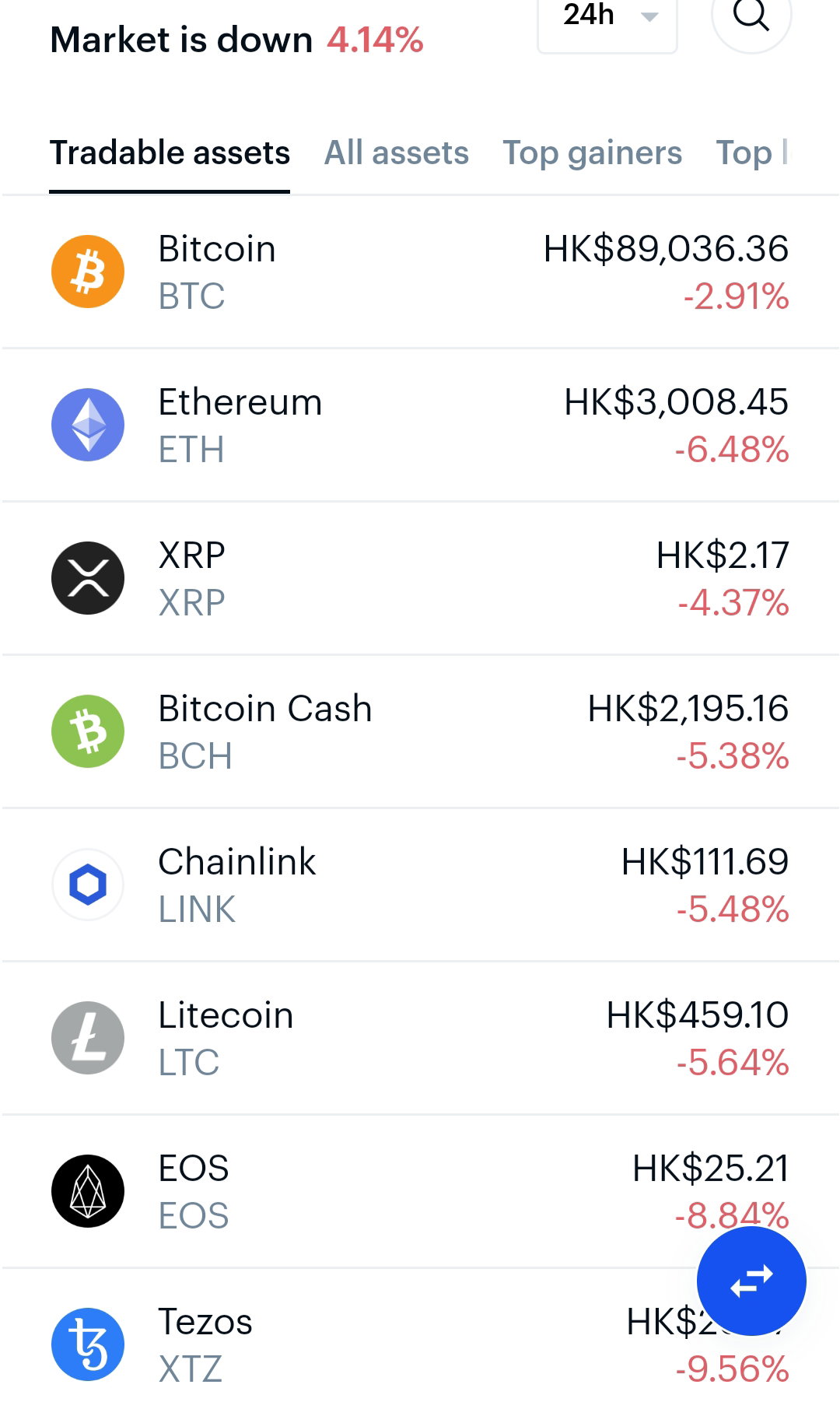Tap the grey Litecoin icon
This screenshot has width=840, height=1402.
88,1038
